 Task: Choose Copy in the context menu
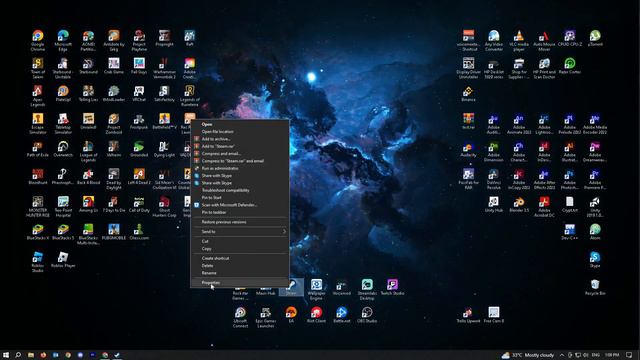pyautogui.click(x=240, y=249)
